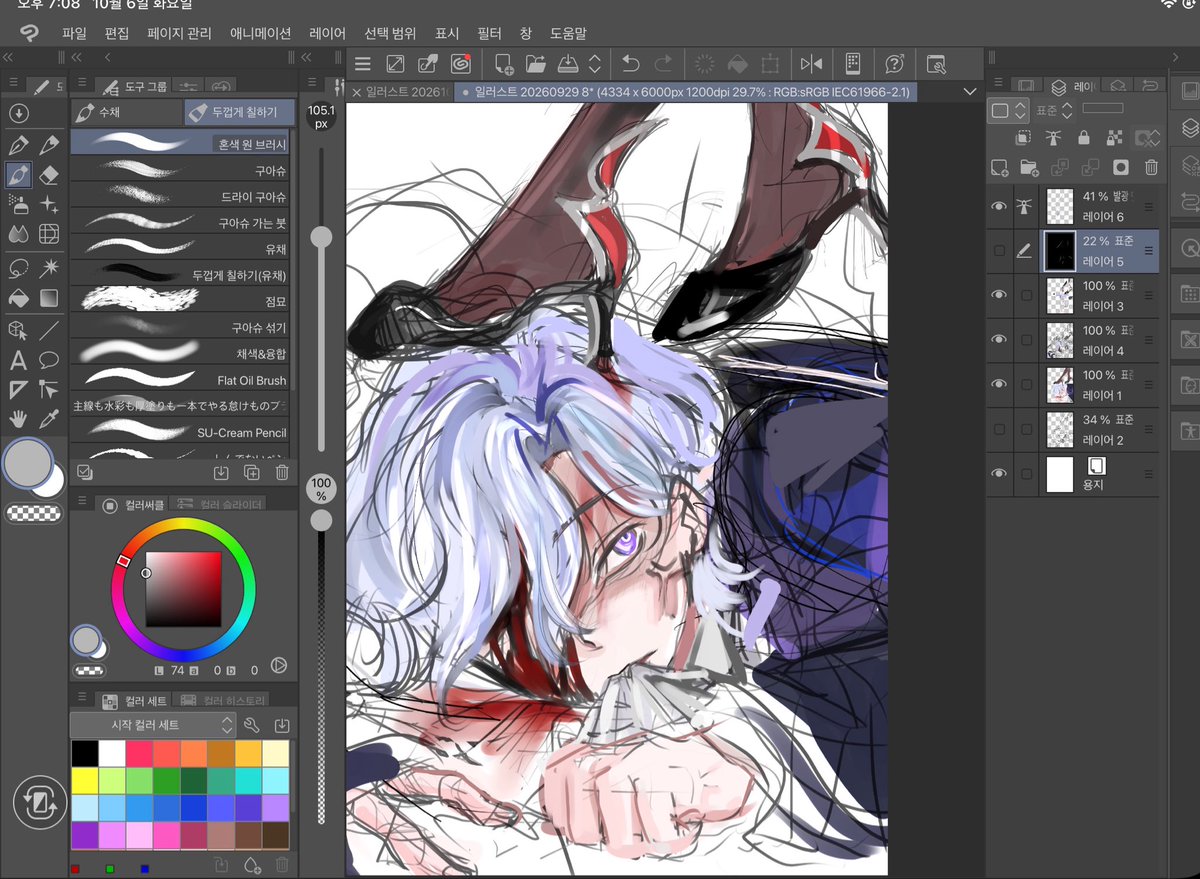Hide the 용지 paper layer
This screenshot has width=1200, height=879.
998,474
